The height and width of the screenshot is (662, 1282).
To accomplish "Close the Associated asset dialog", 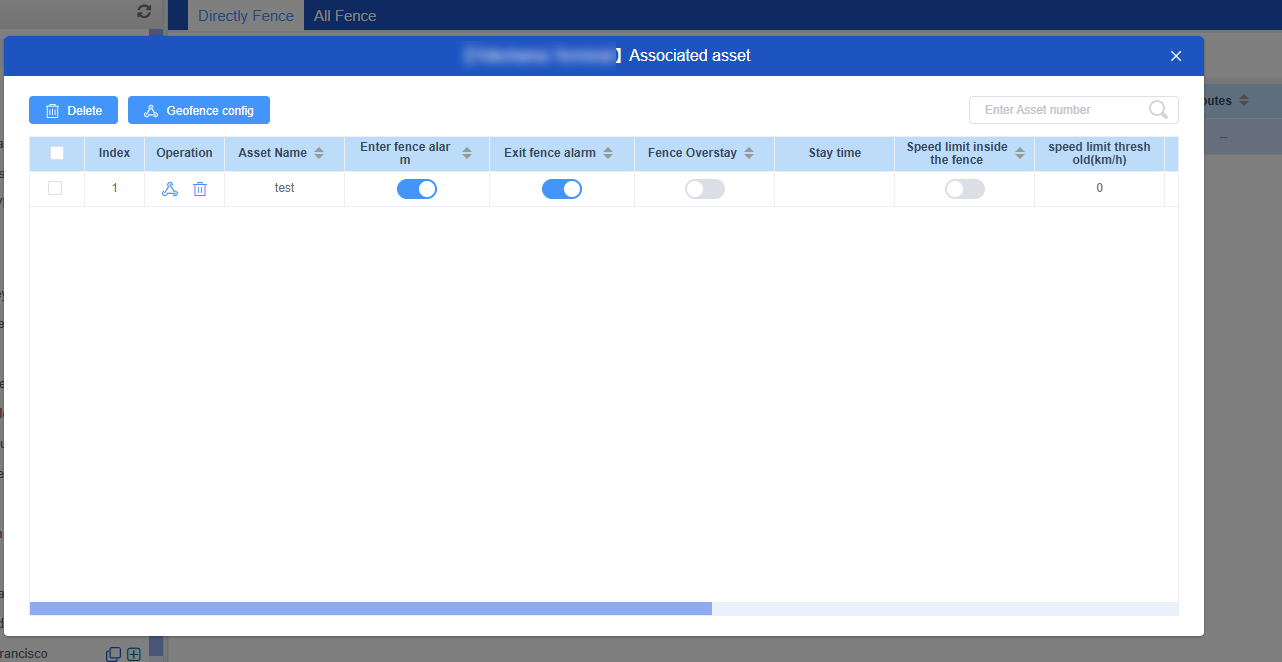I will 1176,56.
